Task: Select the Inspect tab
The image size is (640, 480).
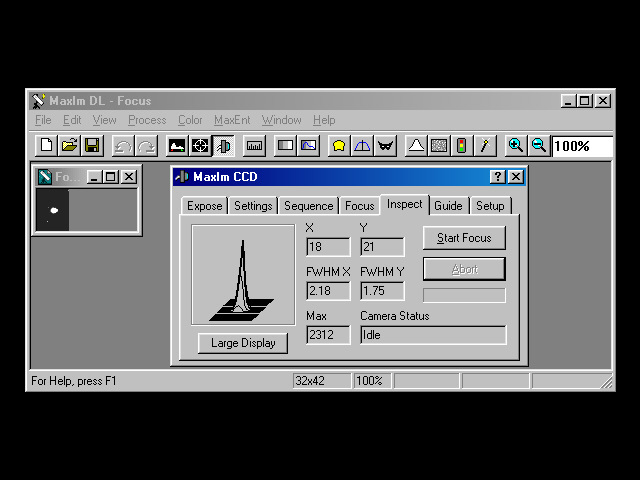Action: click(404, 204)
